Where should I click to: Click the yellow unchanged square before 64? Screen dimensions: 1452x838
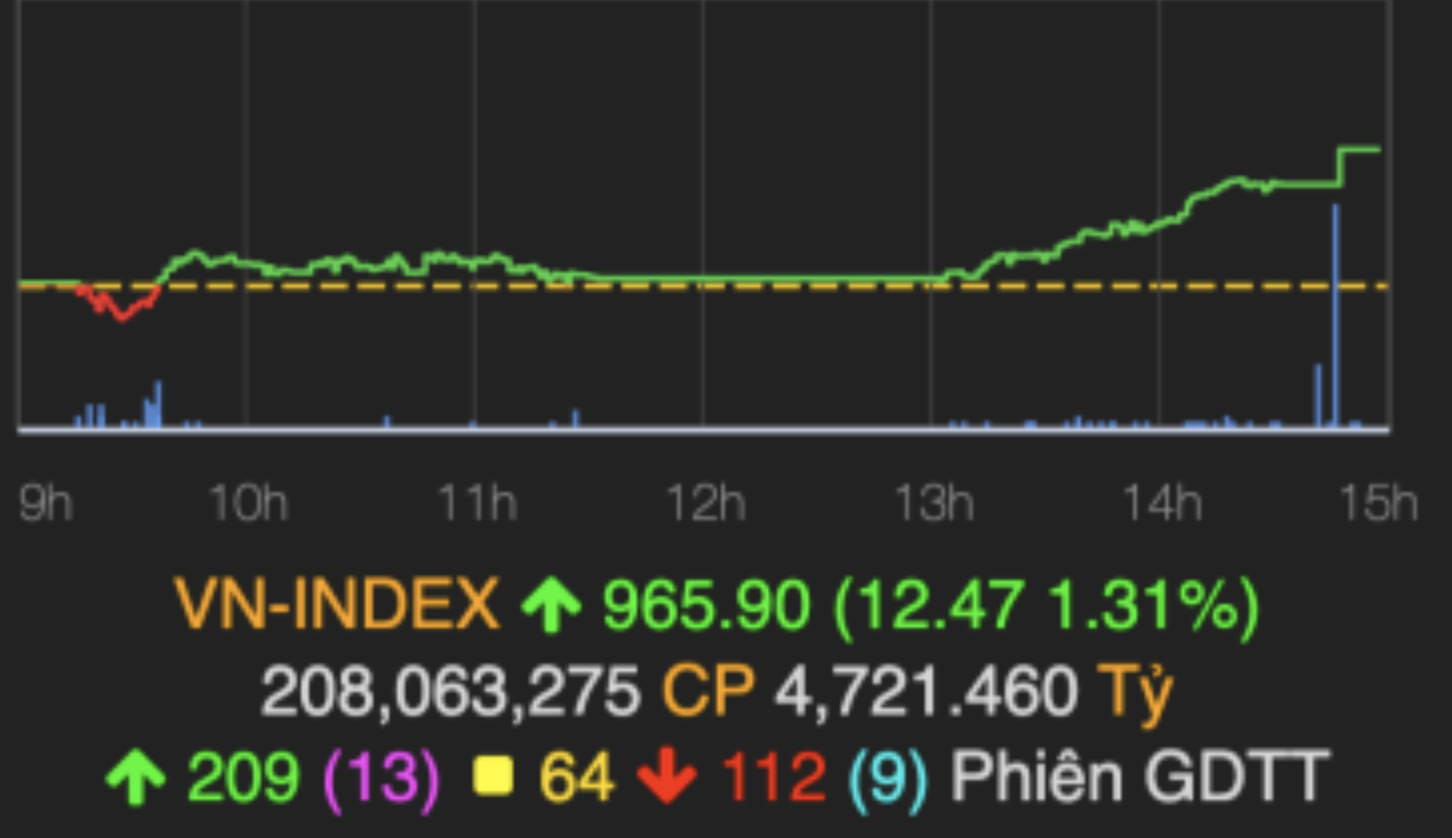pos(492,778)
